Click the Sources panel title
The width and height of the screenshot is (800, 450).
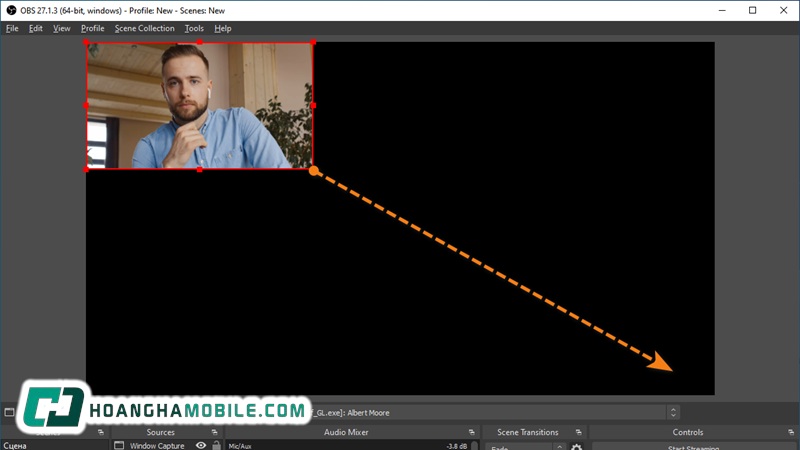[x=160, y=432]
